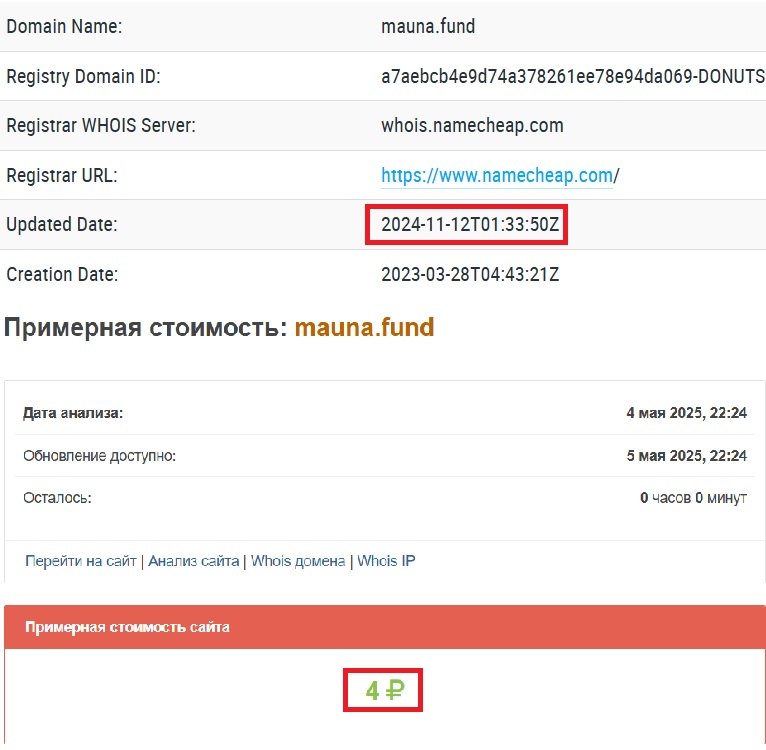Image resolution: width=766 pixels, height=750 pixels.
Task: Click the 'Registrar WHOIS Server:' label
Action: (101, 126)
